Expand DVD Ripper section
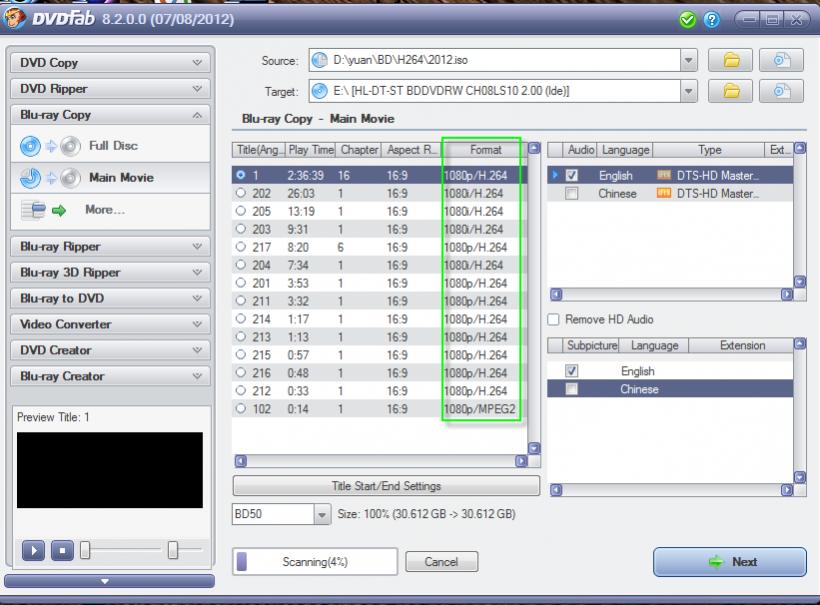The width and height of the screenshot is (820, 605). [110, 89]
